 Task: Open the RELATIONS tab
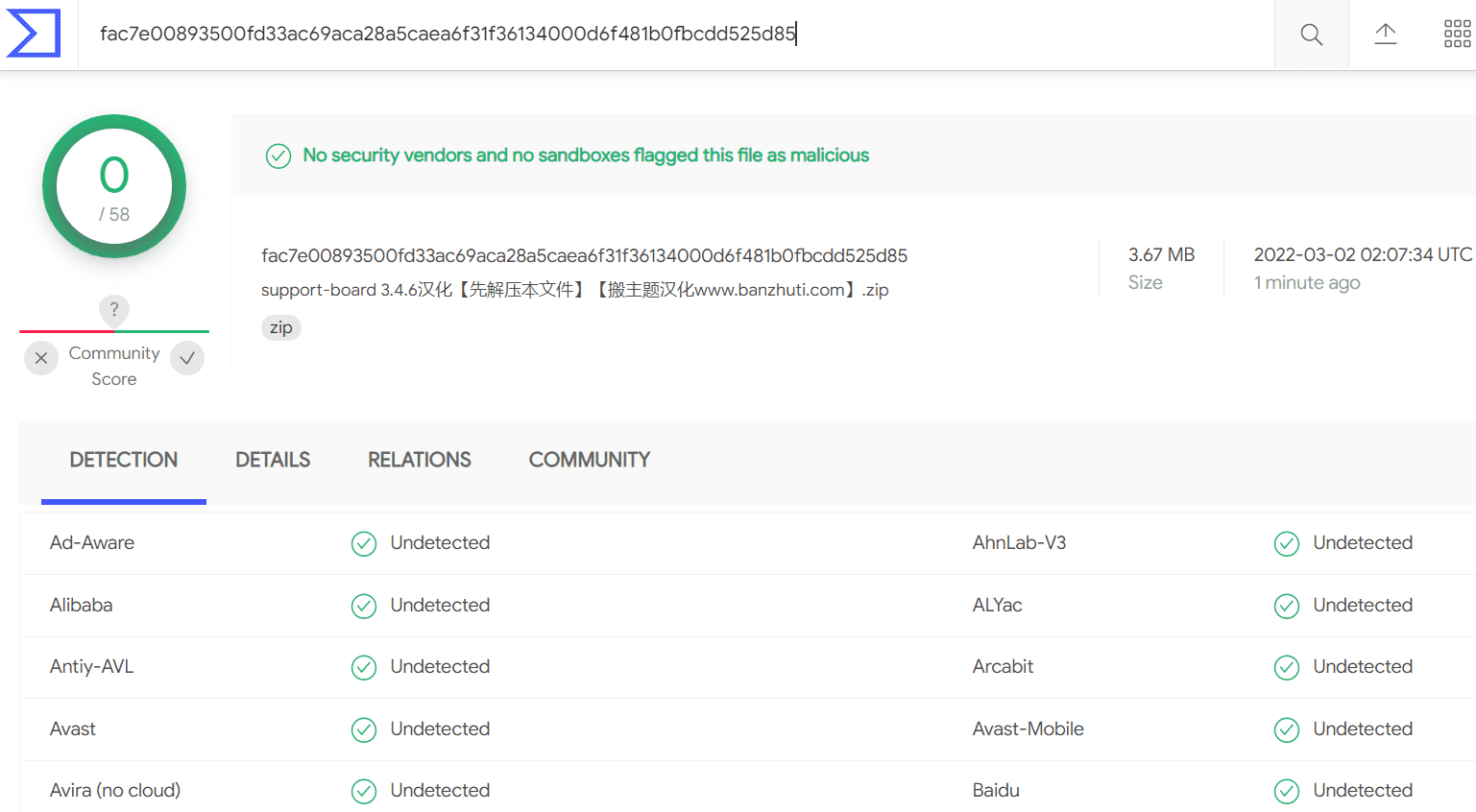click(420, 461)
